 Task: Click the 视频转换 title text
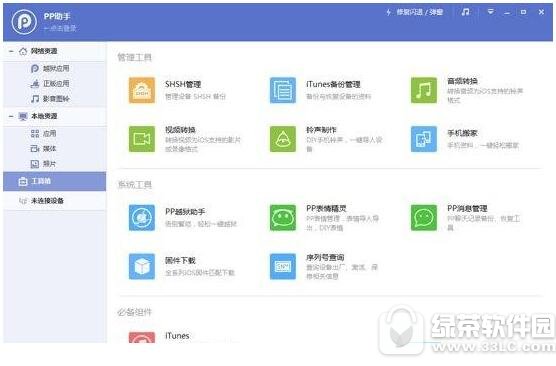[180, 129]
